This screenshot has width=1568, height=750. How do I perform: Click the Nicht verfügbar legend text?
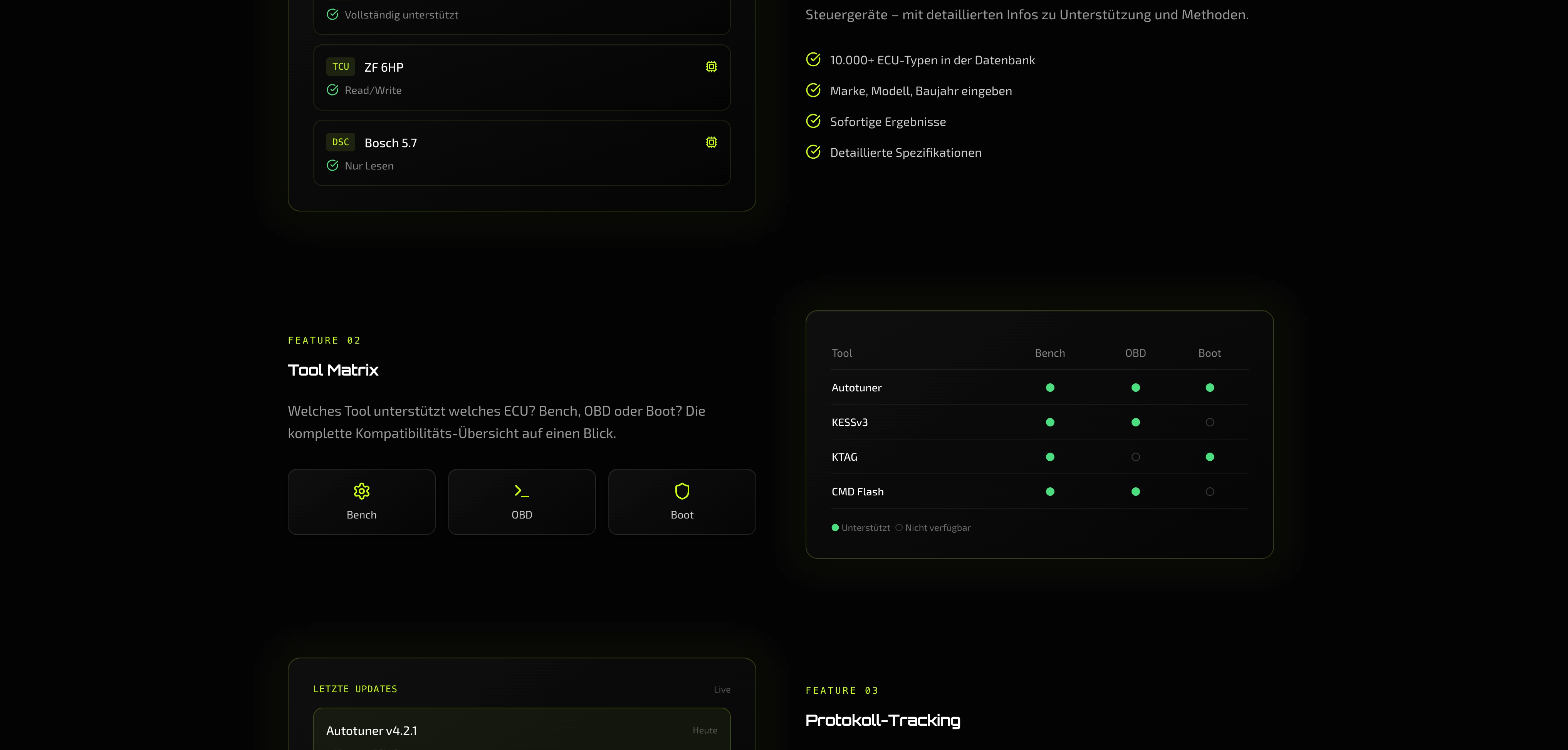(x=937, y=528)
